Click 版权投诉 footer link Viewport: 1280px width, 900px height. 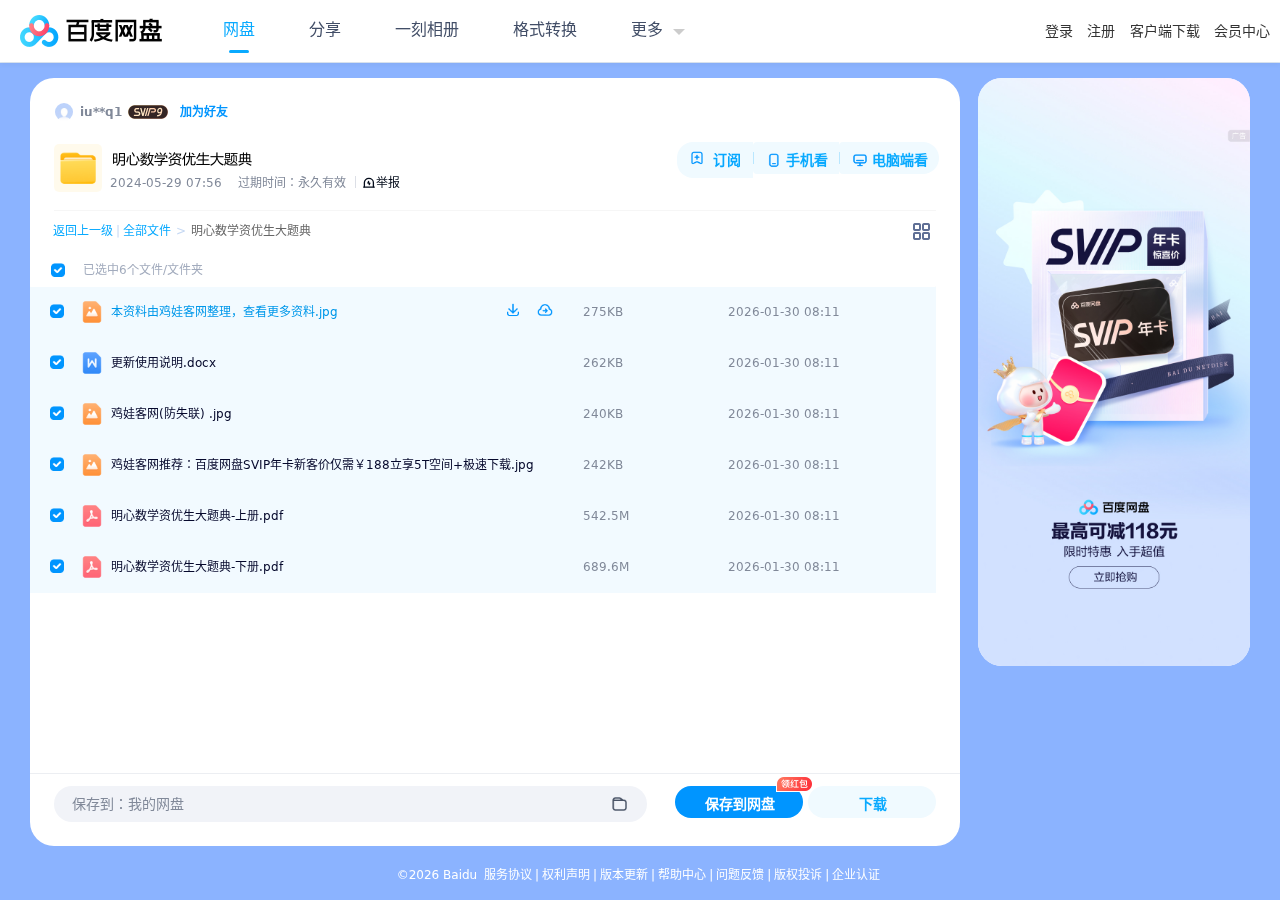pyautogui.click(x=798, y=875)
